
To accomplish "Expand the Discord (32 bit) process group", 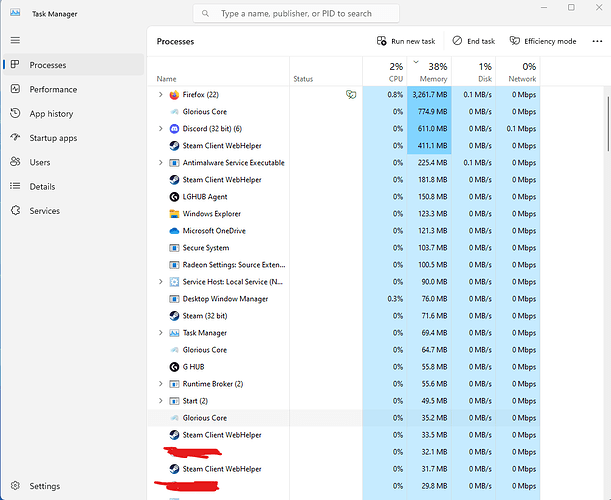I will 161,129.
